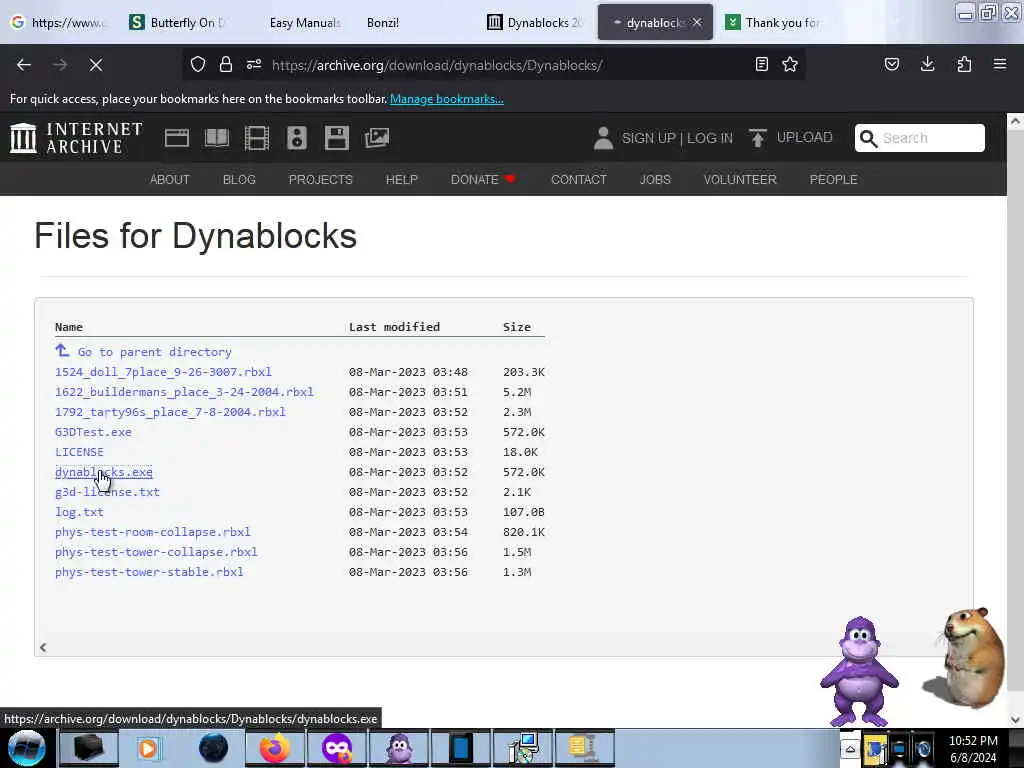Switch to the Google https://www tab

pos(59,23)
